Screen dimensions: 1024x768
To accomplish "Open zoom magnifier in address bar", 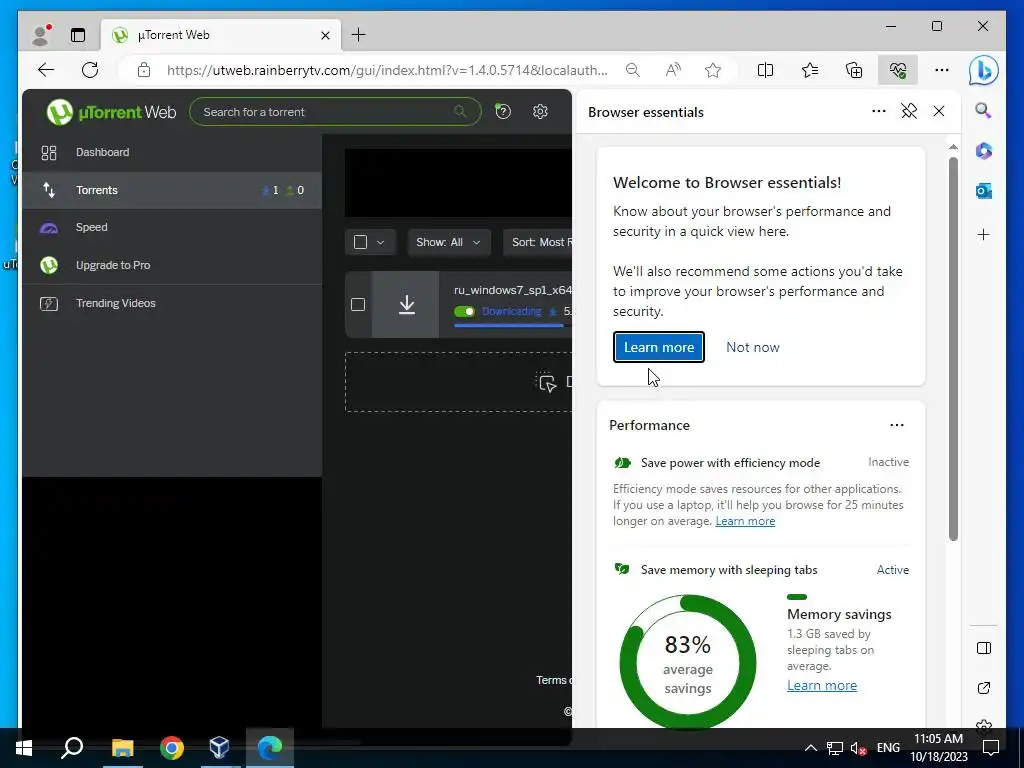I will [632, 70].
